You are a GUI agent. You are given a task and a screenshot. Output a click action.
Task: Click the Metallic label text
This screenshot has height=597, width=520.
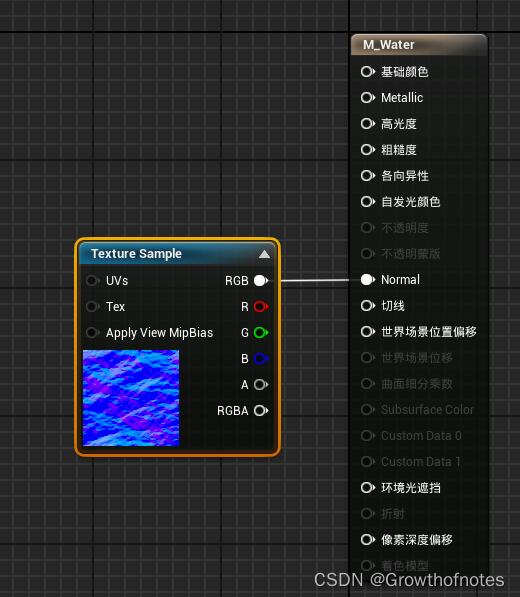pos(402,97)
